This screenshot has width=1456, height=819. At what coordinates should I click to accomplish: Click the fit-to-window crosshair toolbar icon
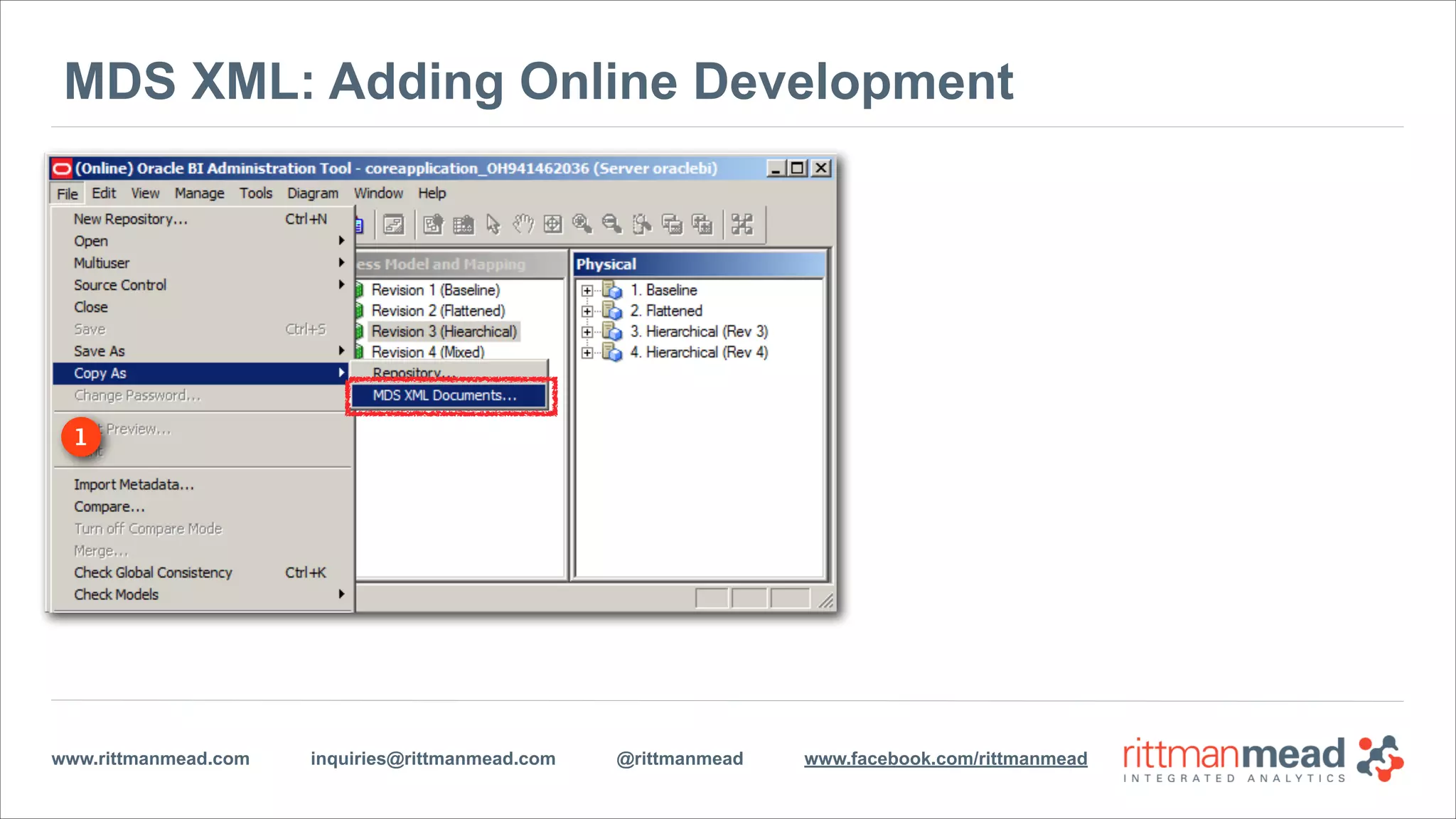[x=552, y=225]
